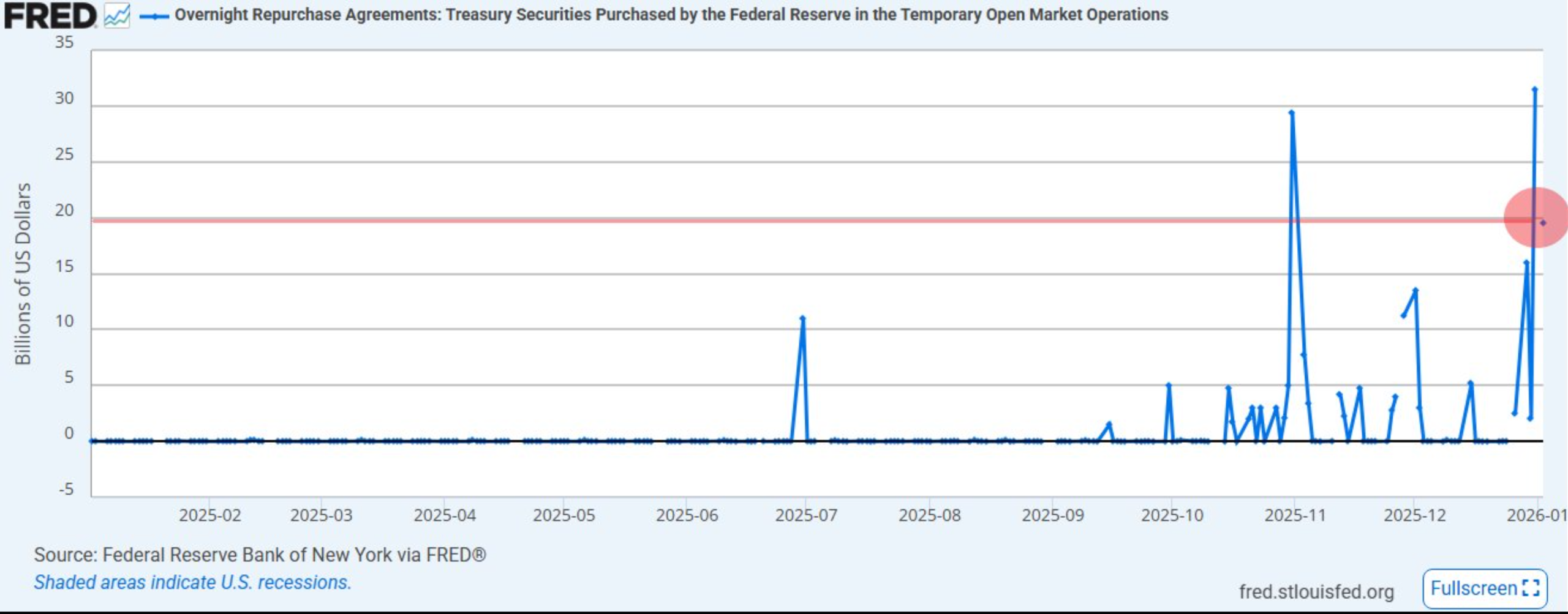This screenshot has height=614, width=1568.
Task: Click the 2026-01 x-axis label
Action: [1536, 515]
